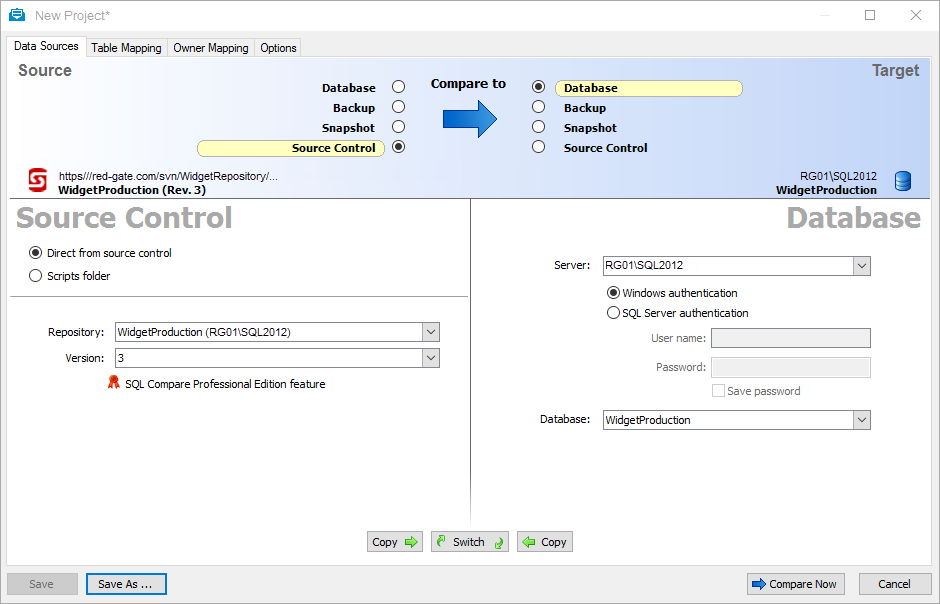Click the large blue Compare to arrow
The image size is (940, 604).
click(470, 118)
